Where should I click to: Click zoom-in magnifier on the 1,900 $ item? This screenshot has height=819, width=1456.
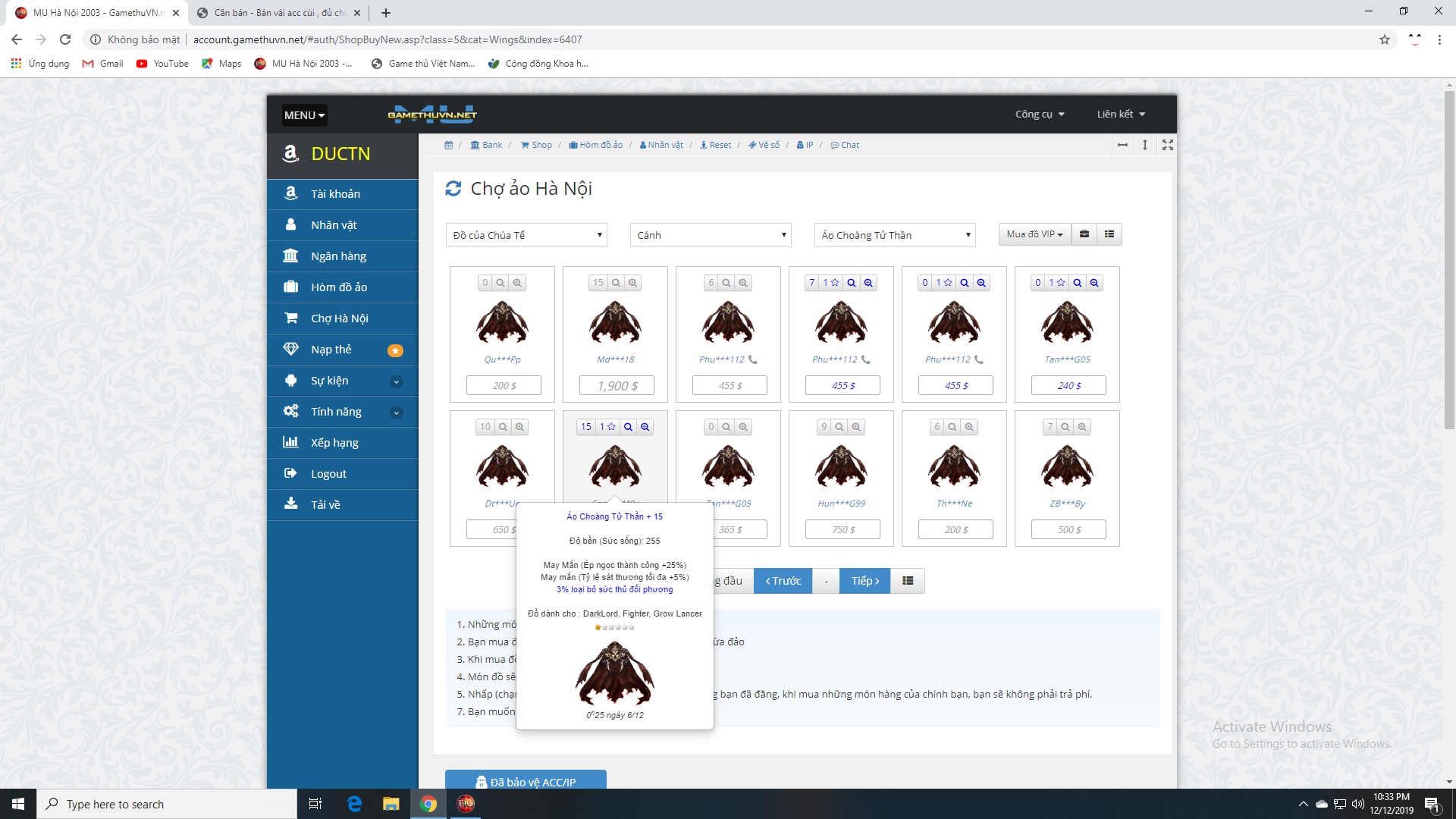632,283
